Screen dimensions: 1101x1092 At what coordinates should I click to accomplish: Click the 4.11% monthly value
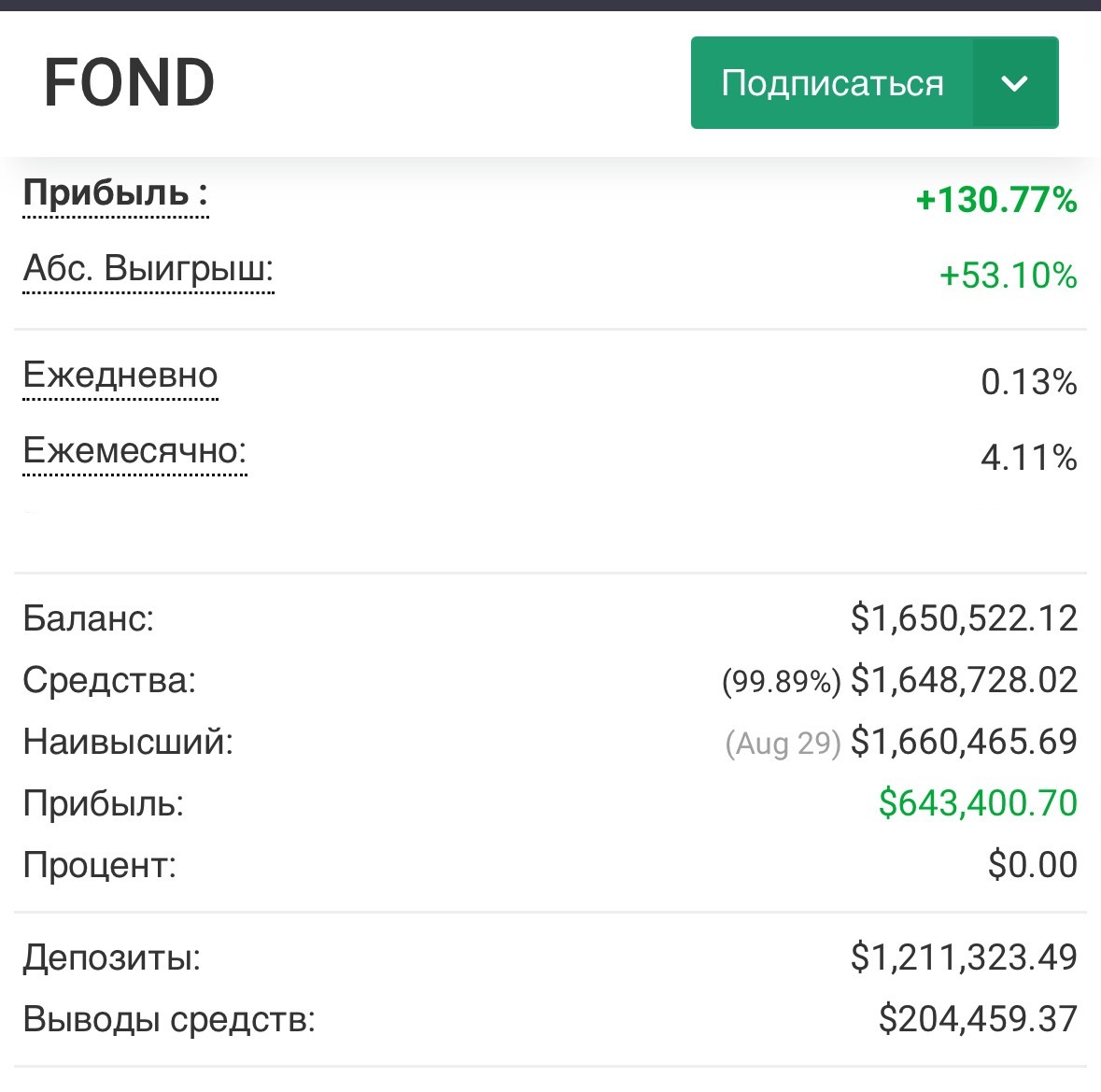[1028, 458]
